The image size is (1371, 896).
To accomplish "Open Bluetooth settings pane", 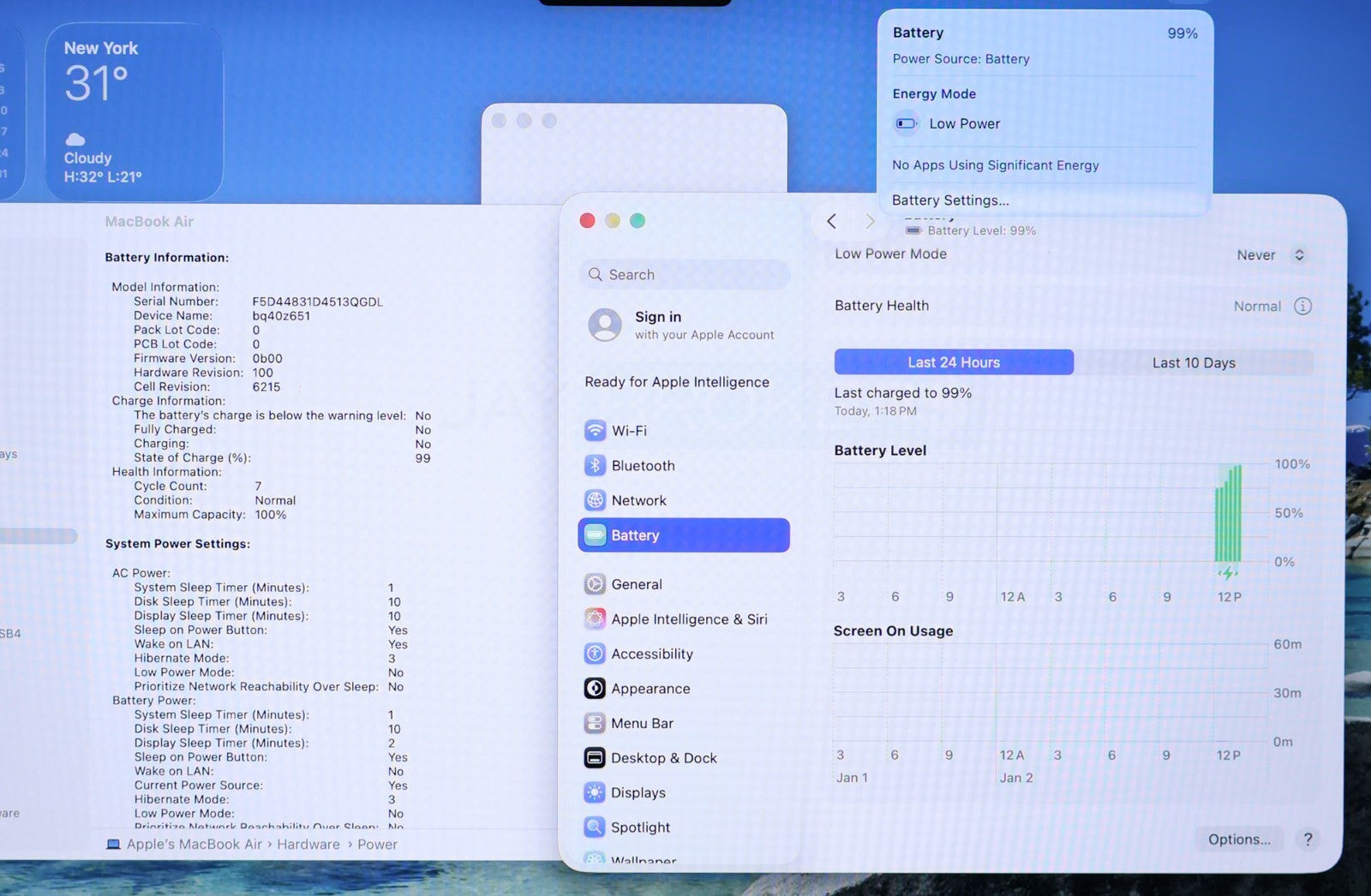I will coord(642,466).
